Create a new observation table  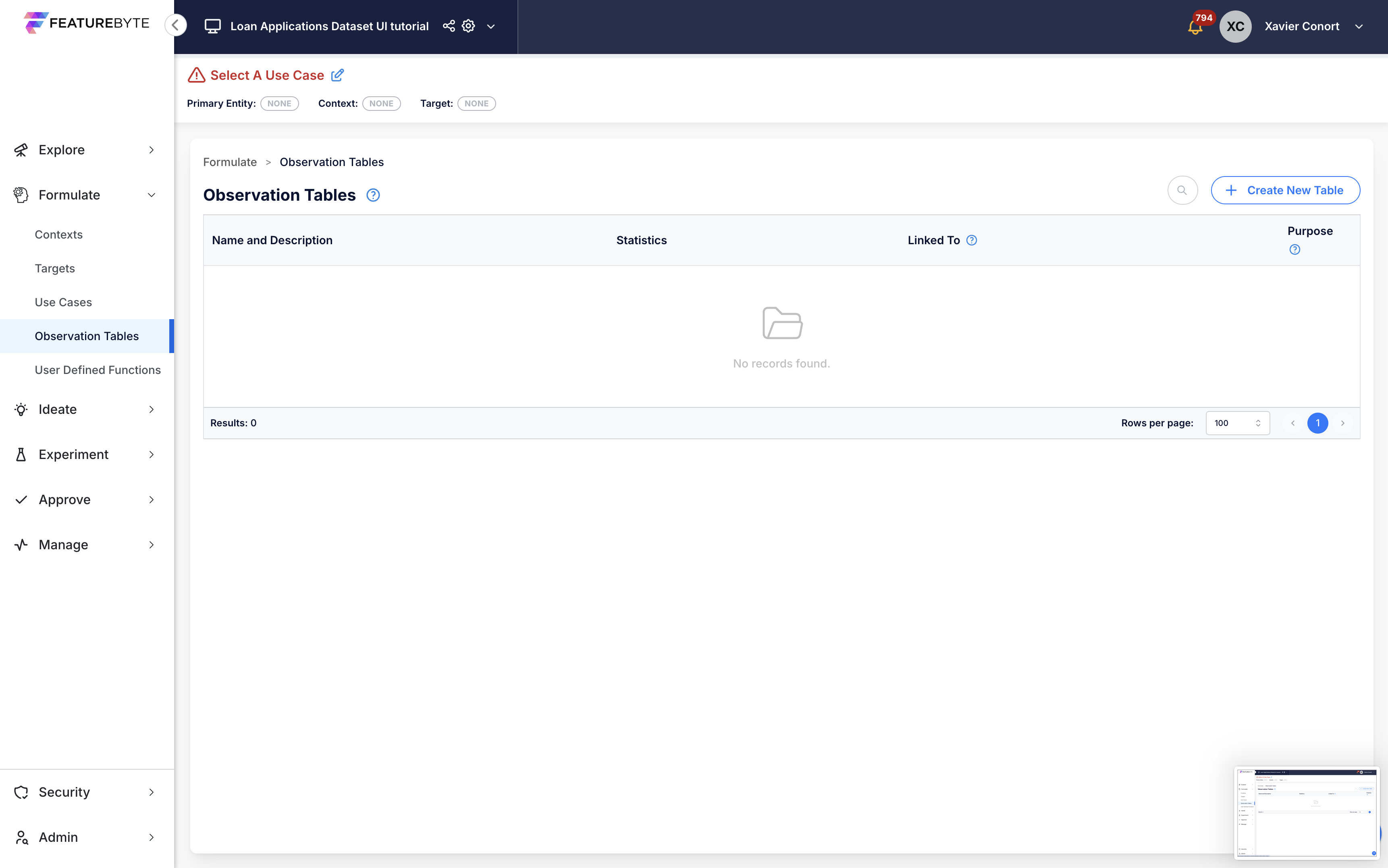click(x=1285, y=190)
